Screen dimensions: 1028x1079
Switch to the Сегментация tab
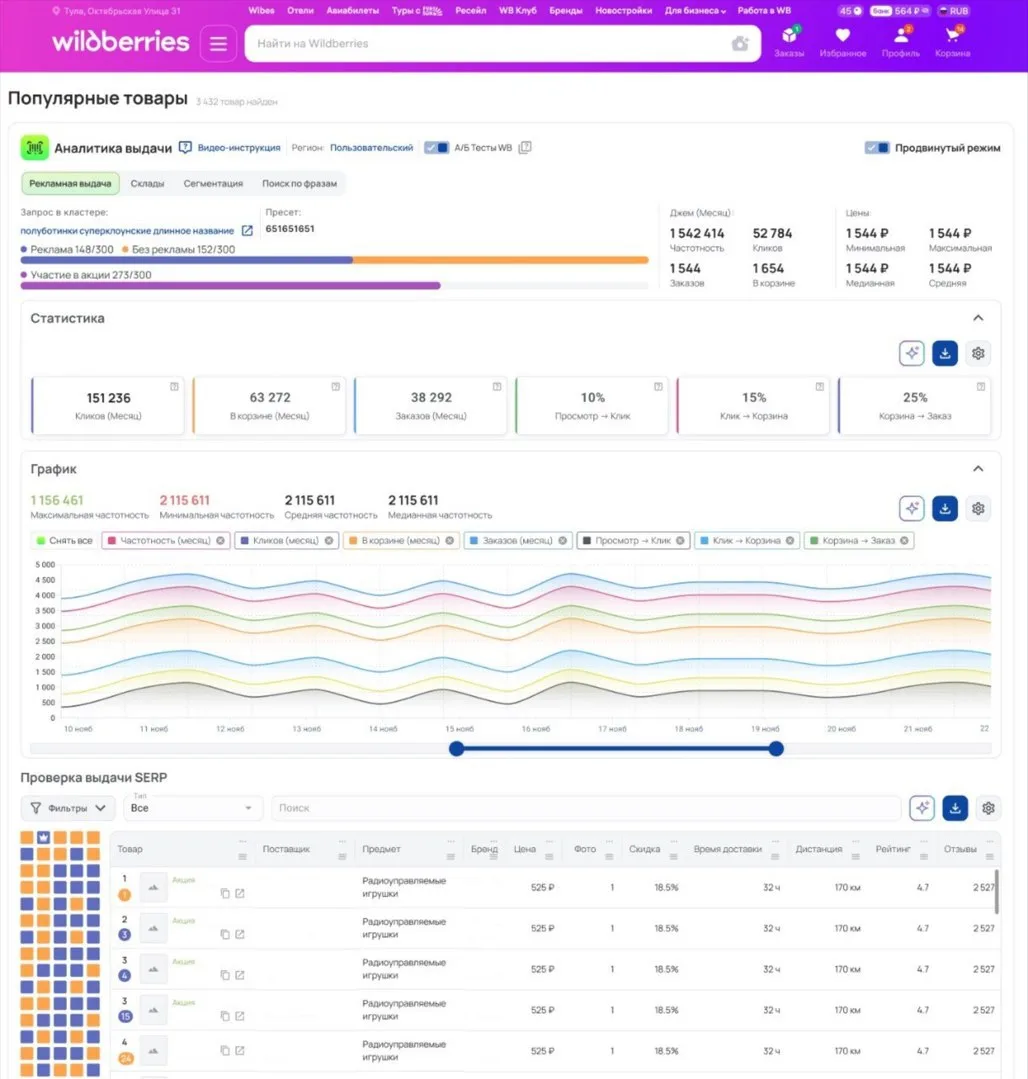coord(213,184)
